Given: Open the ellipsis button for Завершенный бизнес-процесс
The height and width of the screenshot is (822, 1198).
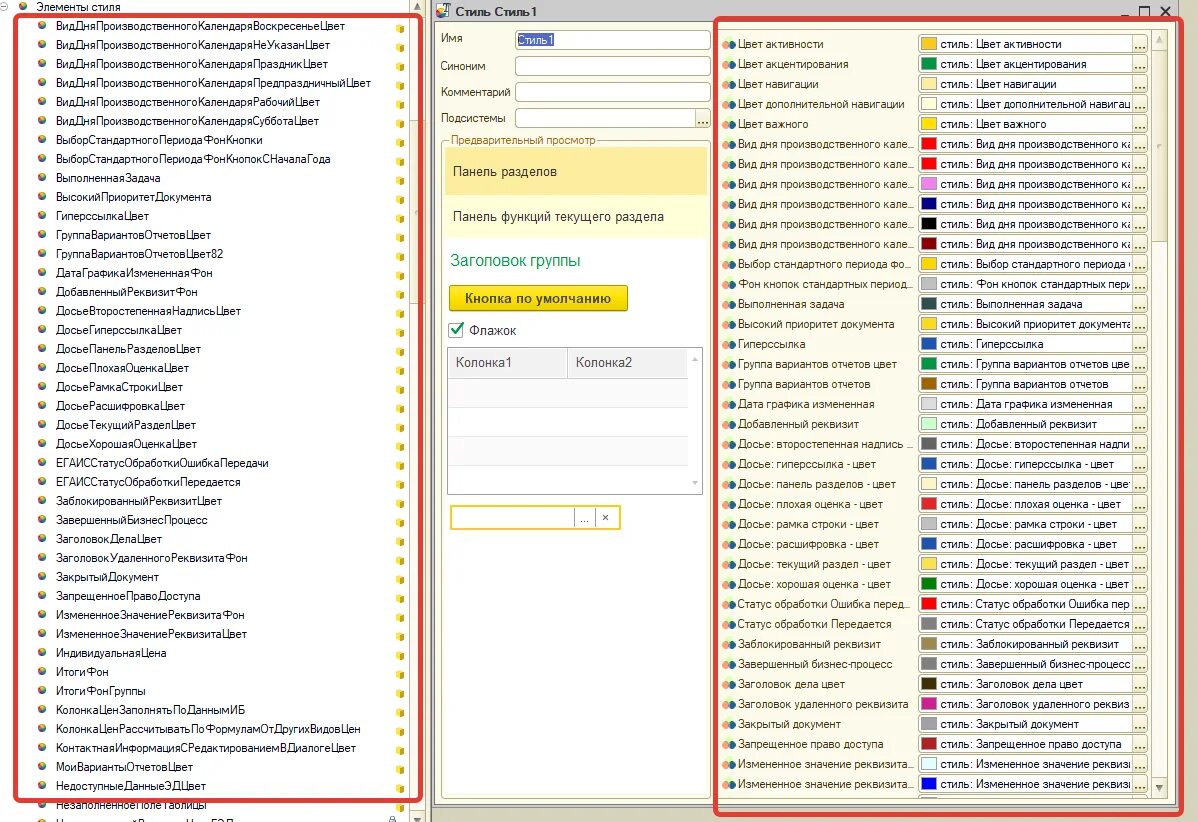Looking at the screenshot, I should point(1139,664).
